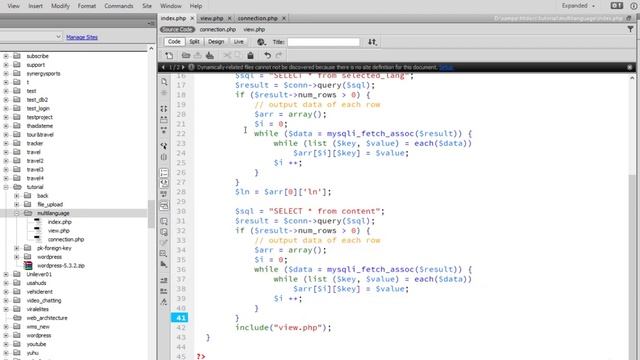Go to previous info bar message arrow
The width and height of the screenshot is (640, 360).
tap(163, 67)
